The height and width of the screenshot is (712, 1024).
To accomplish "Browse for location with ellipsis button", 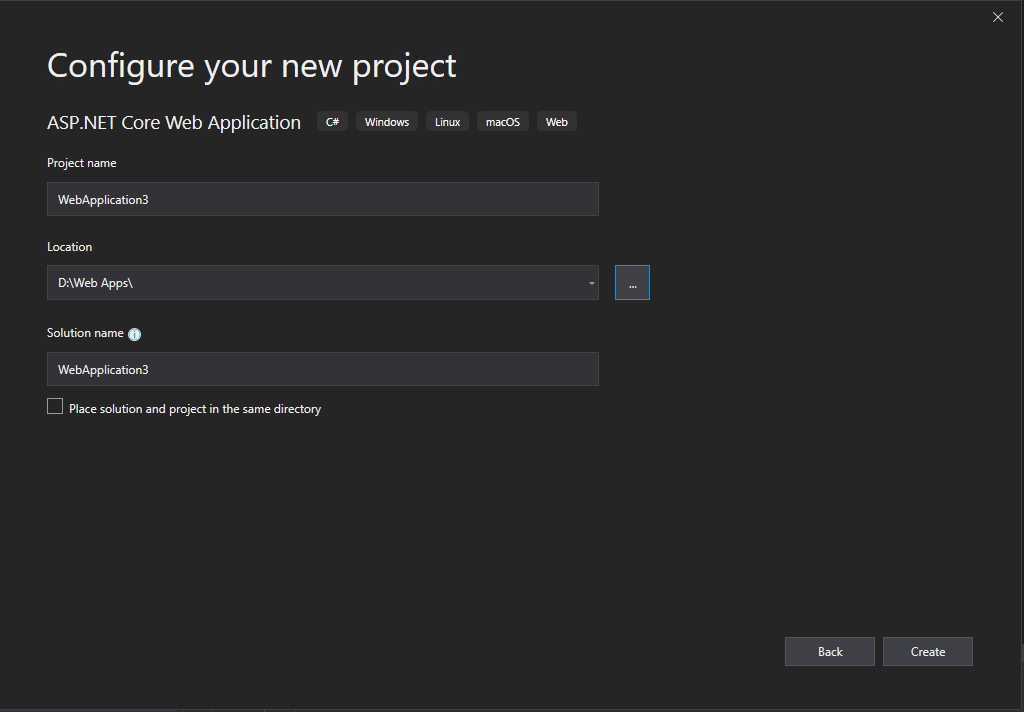I will (x=632, y=283).
